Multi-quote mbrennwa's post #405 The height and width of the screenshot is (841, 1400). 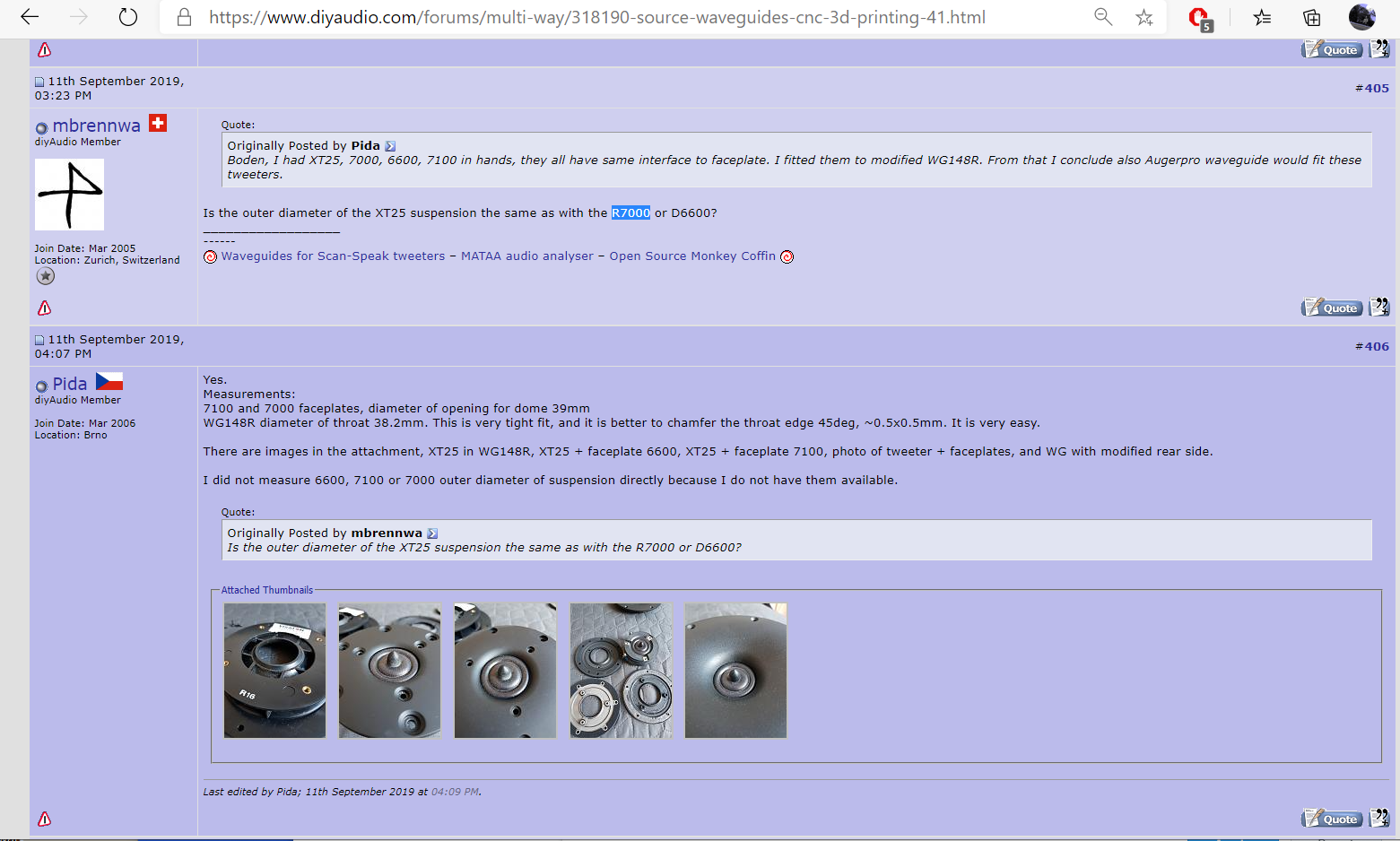pos(1379,308)
